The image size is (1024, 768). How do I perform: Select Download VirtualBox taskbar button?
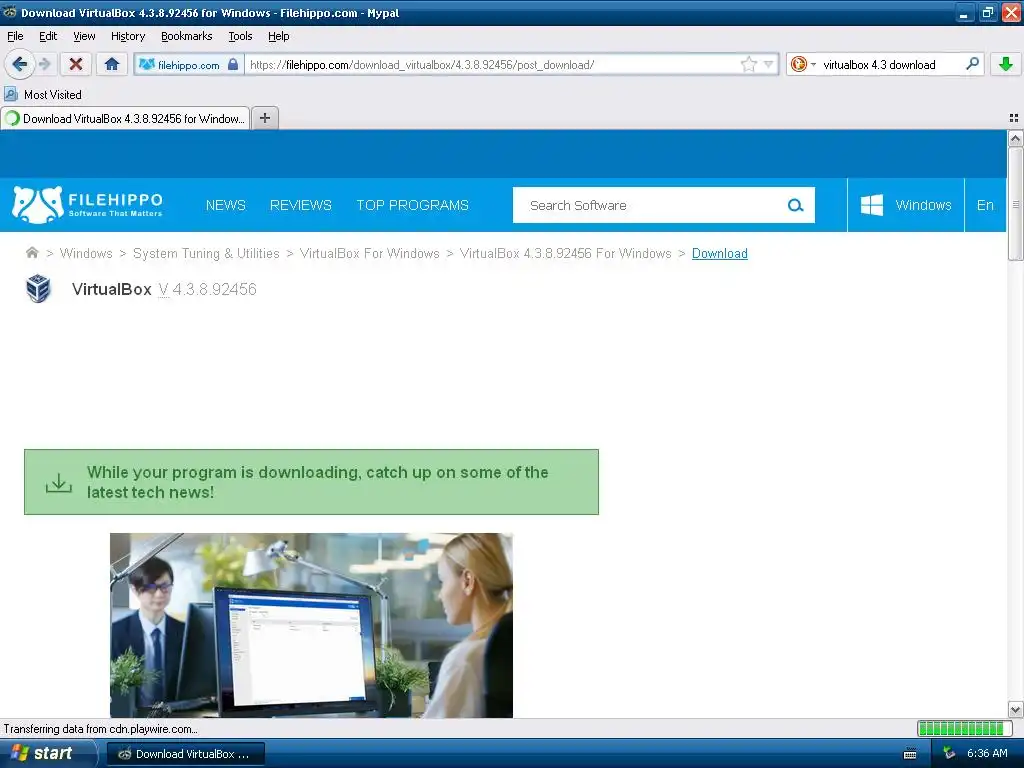185,754
